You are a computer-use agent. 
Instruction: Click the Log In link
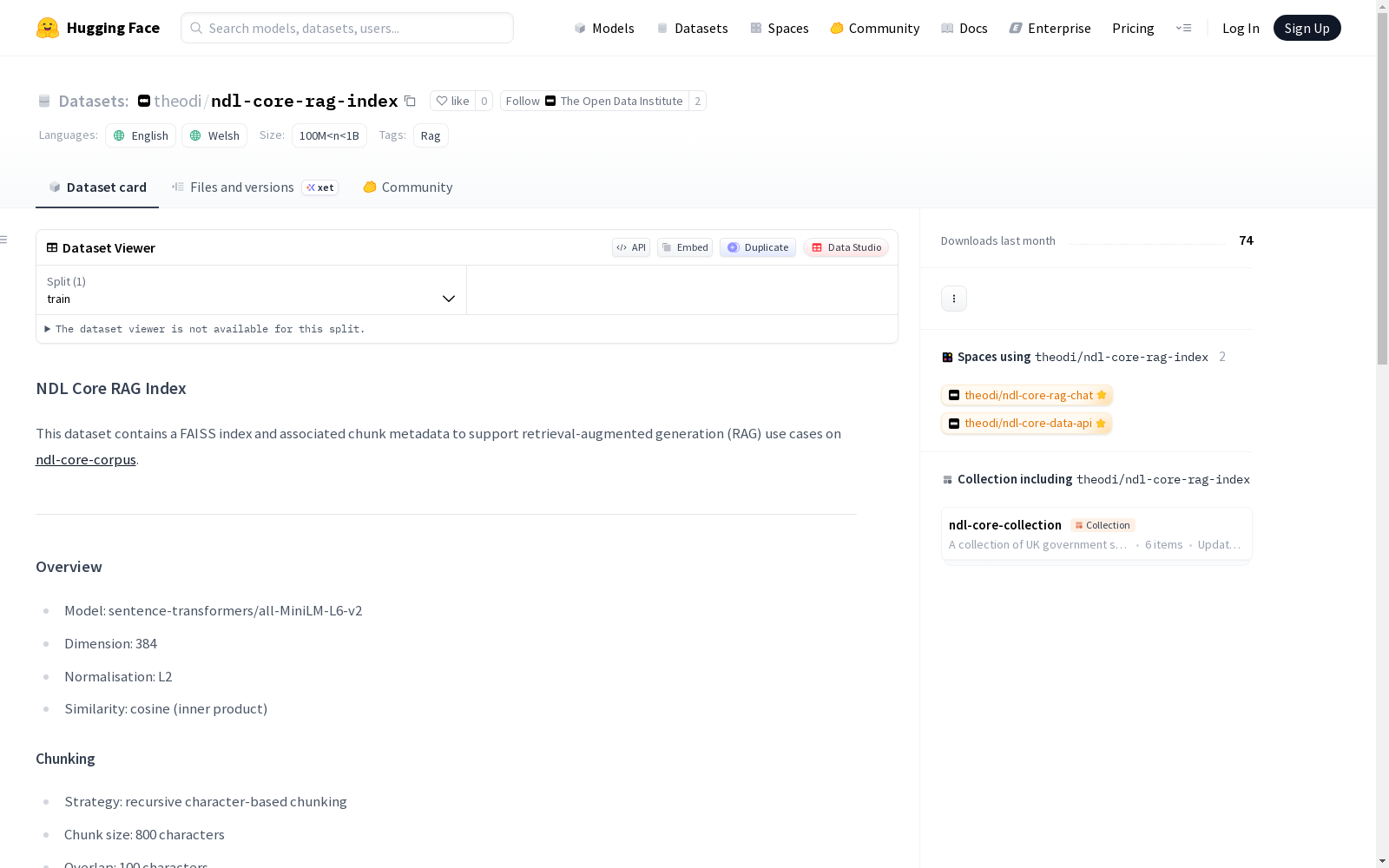(1241, 28)
